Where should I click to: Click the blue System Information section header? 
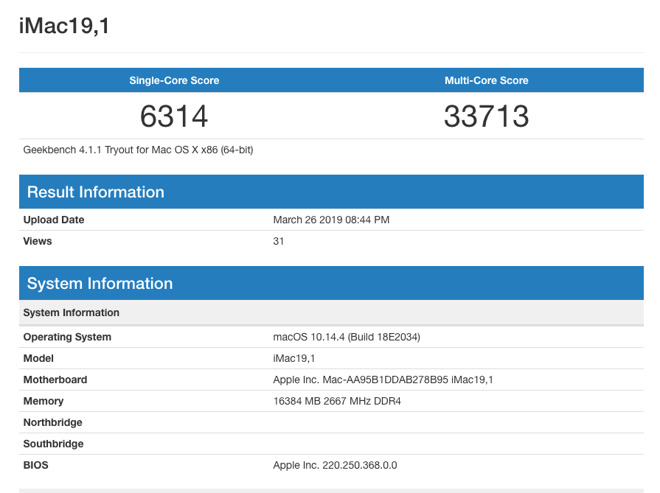[x=100, y=284]
